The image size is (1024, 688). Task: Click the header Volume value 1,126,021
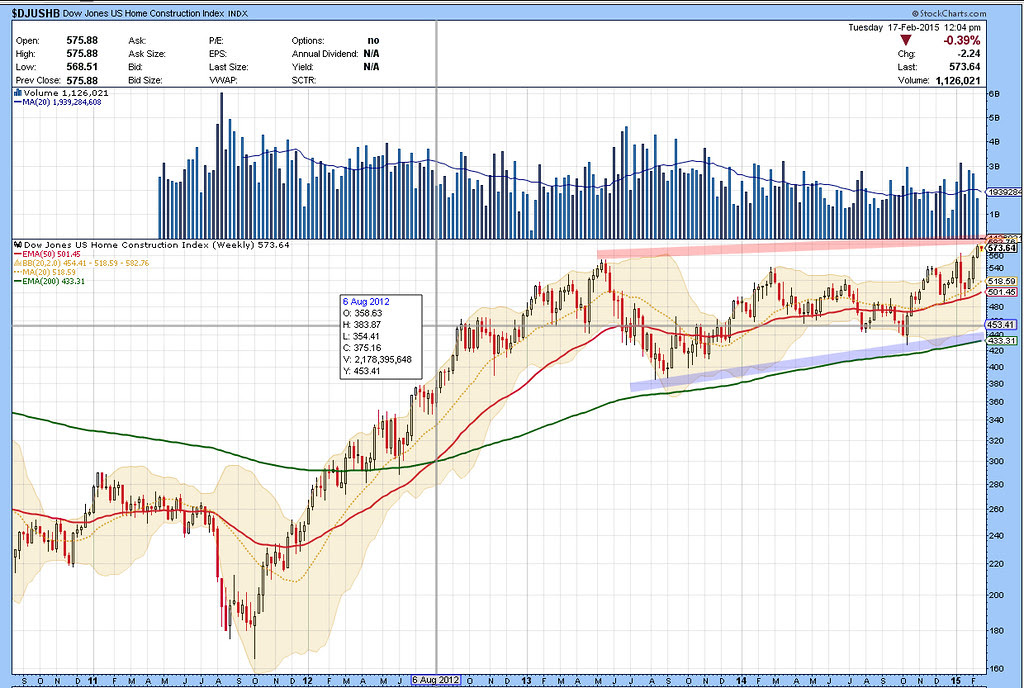coord(957,80)
